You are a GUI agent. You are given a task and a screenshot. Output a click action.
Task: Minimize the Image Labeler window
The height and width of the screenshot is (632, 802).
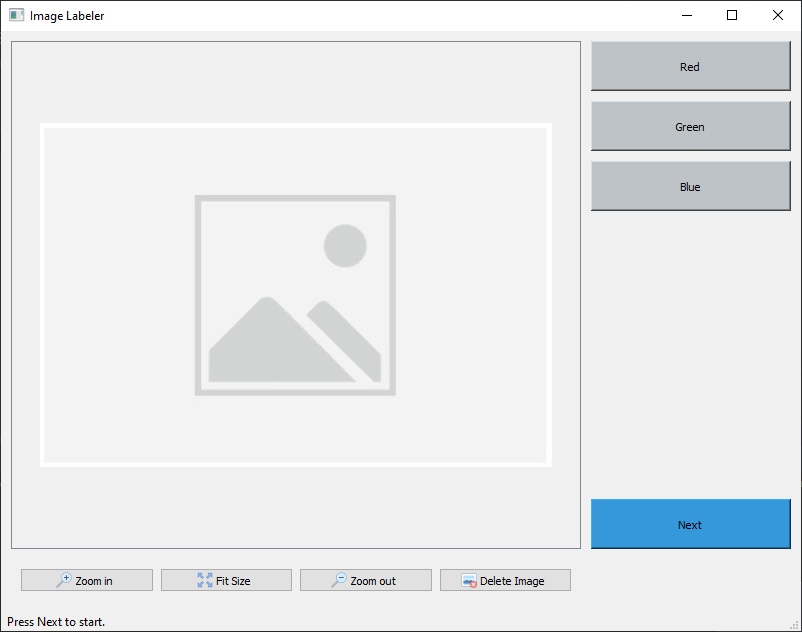[x=687, y=15]
